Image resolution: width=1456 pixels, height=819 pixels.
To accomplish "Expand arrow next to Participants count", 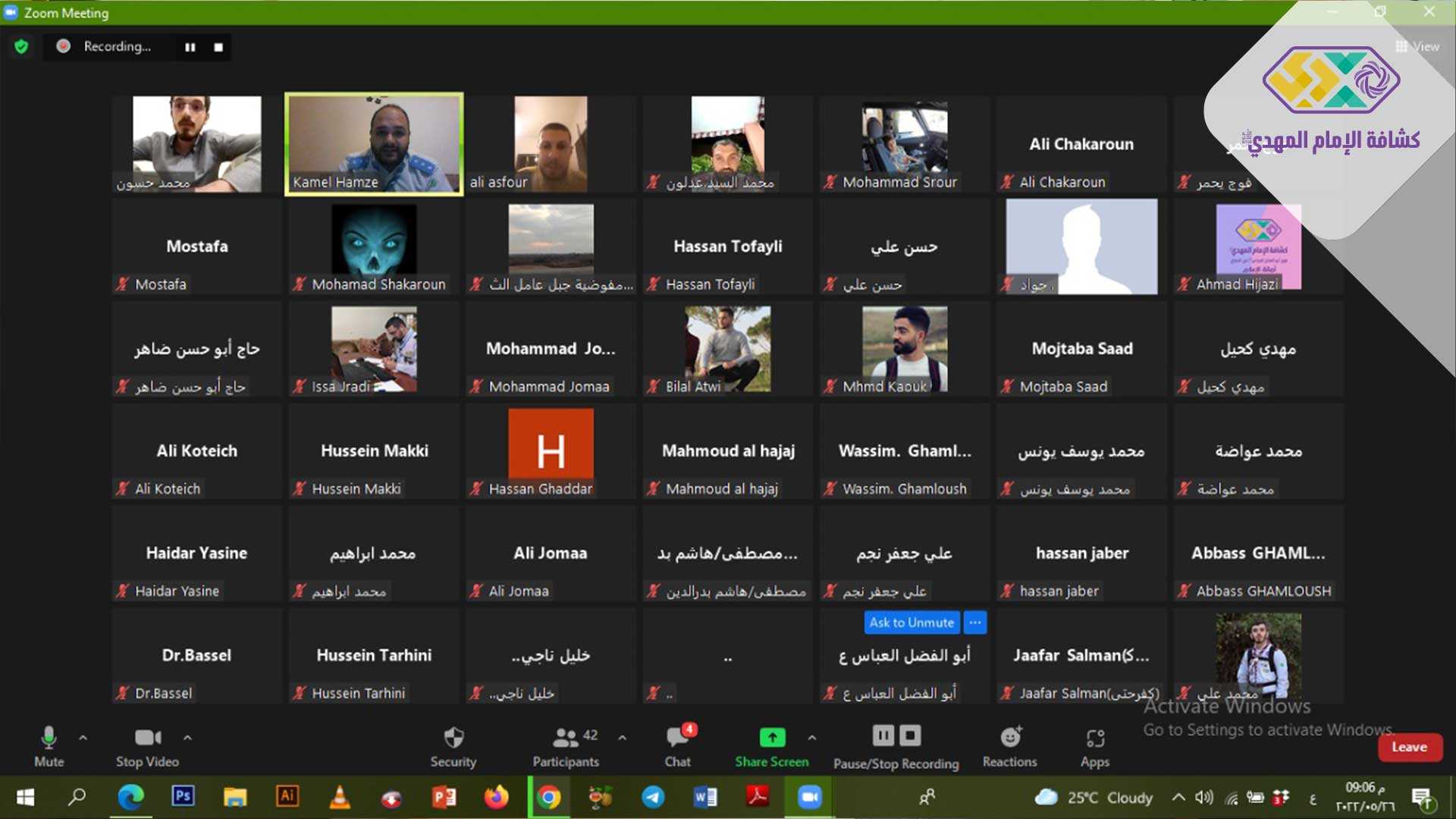I will coord(622,737).
